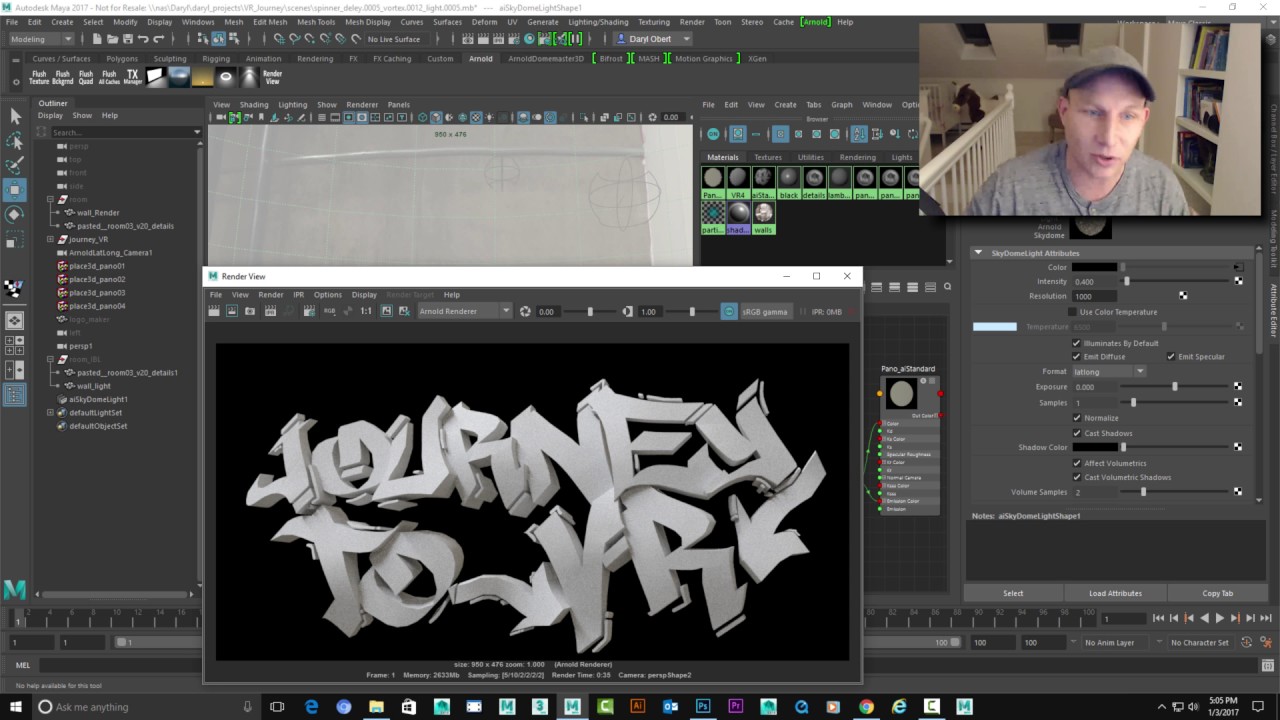Click the Save scene floppy icon
This screenshot has width=1280, height=720.
coord(127,39)
